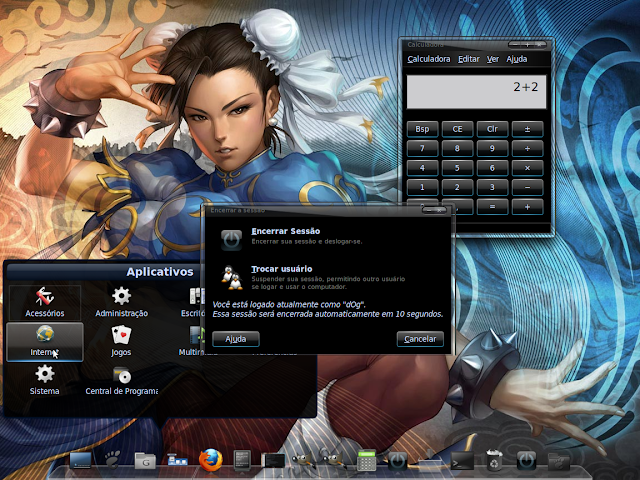This screenshot has width=640, height=480.
Task: Open the folder icon labeled G in dock
Action: [145, 461]
